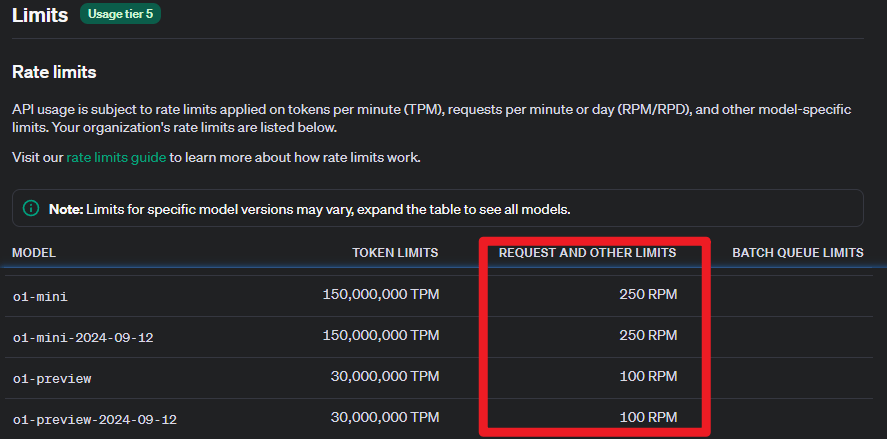Select the token limit of o1-preview-2024-09-12
Image resolution: width=887 pixels, height=439 pixels.
(x=384, y=418)
